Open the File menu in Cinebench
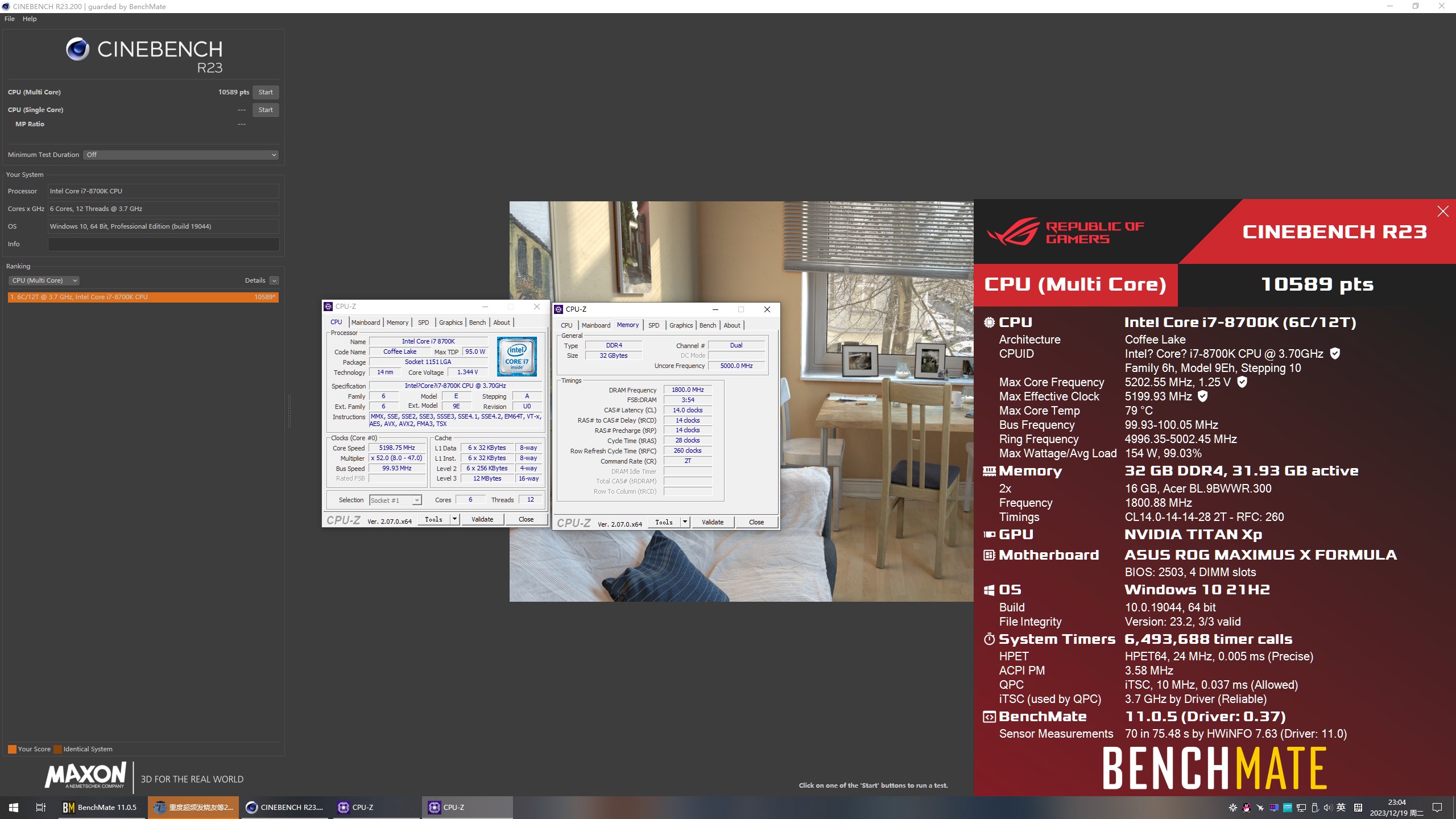1456x819 pixels. (x=10, y=19)
